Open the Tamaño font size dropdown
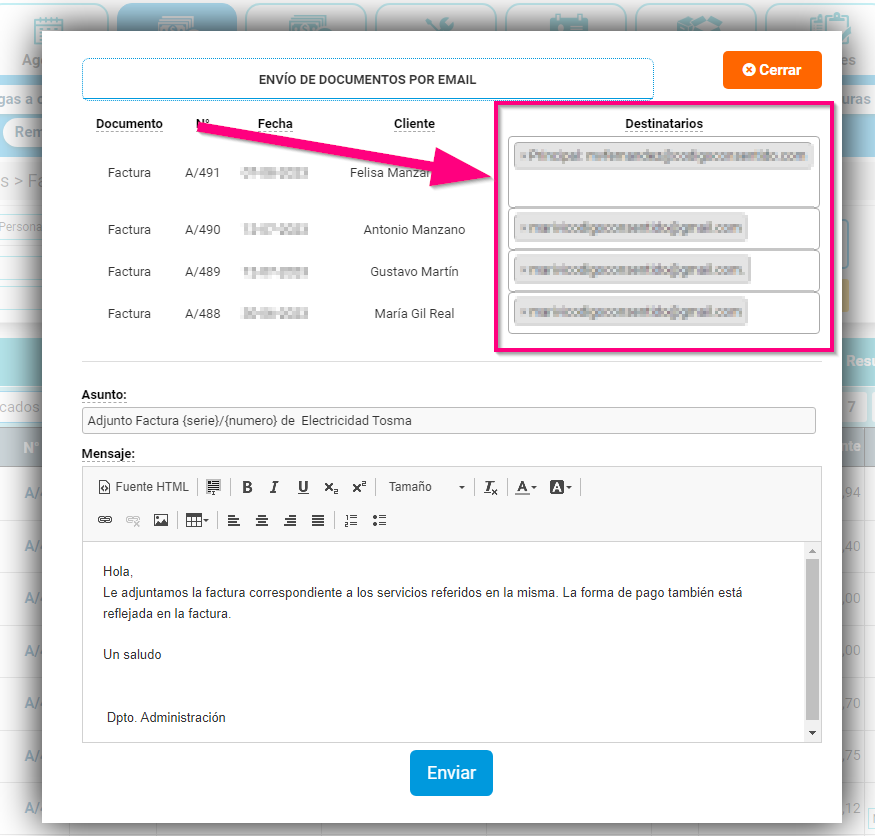 coord(430,487)
